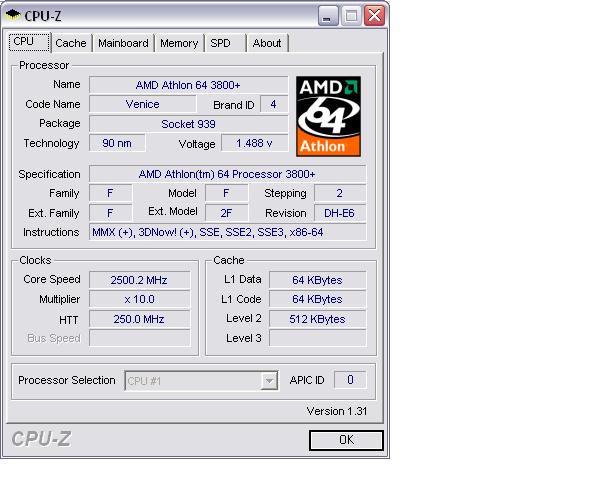The image size is (600, 500).
Task: Click the Revision value DH-E6
Action: point(340,213)
